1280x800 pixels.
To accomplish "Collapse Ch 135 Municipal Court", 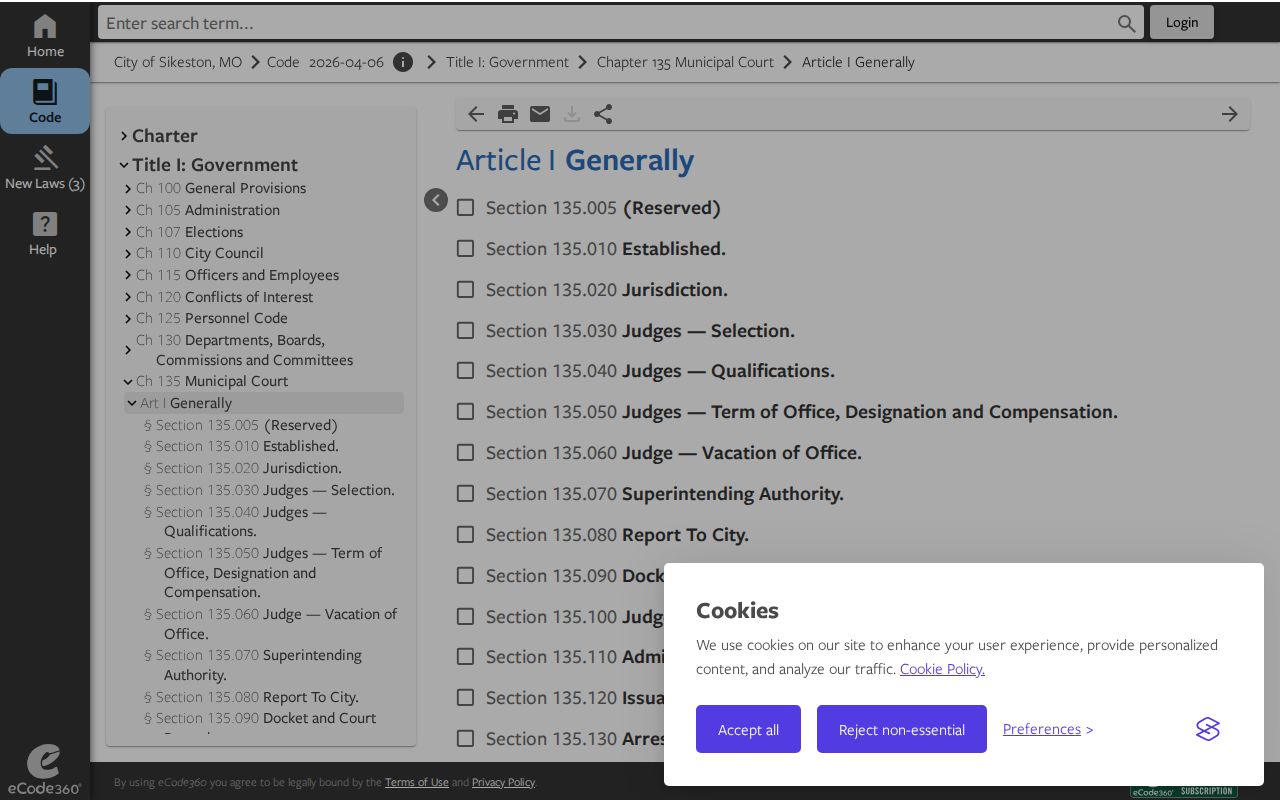I will click(x=128, y=381).
